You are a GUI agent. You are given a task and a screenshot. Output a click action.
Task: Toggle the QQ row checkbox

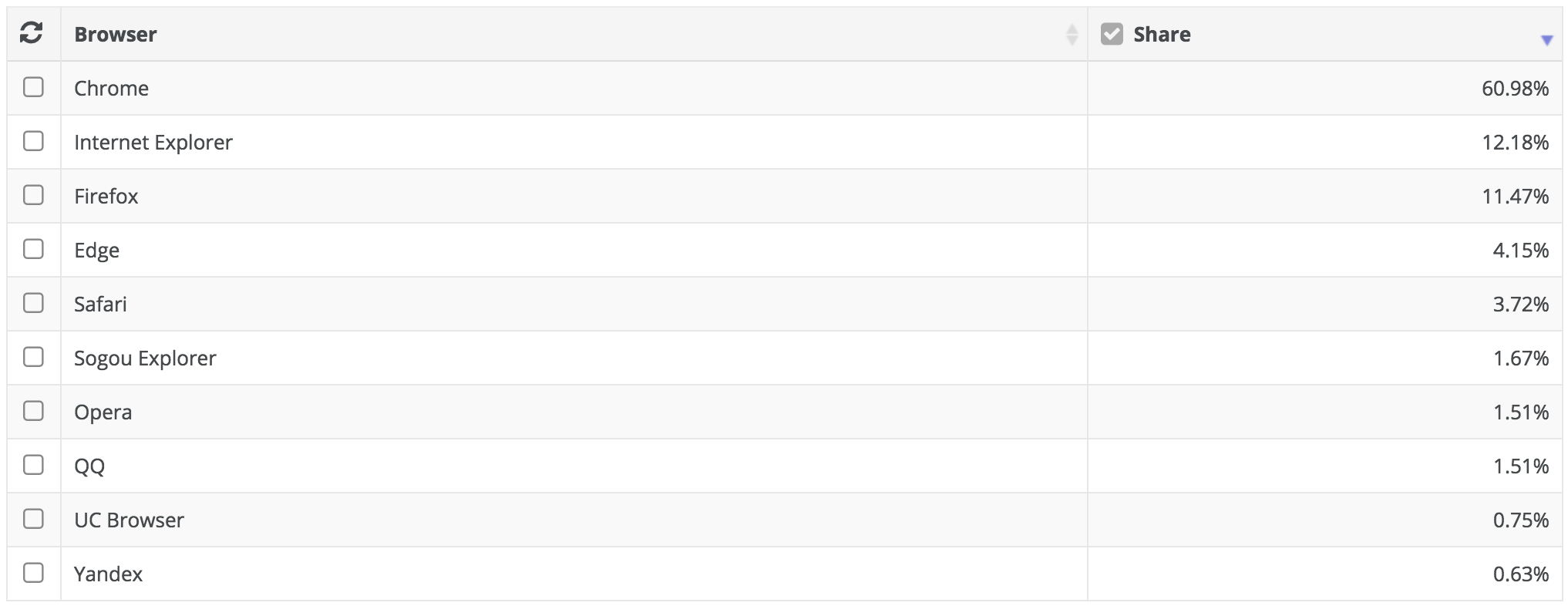pos(33,465)
